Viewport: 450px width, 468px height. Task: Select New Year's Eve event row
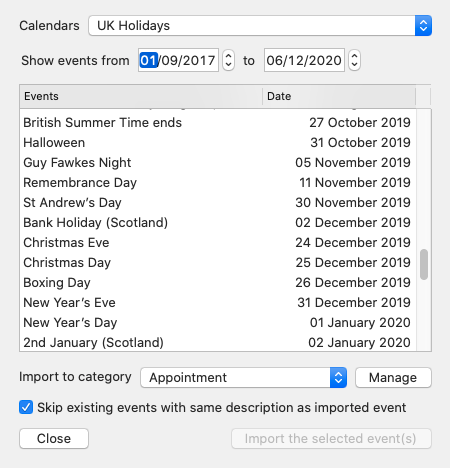coord(218,303)
